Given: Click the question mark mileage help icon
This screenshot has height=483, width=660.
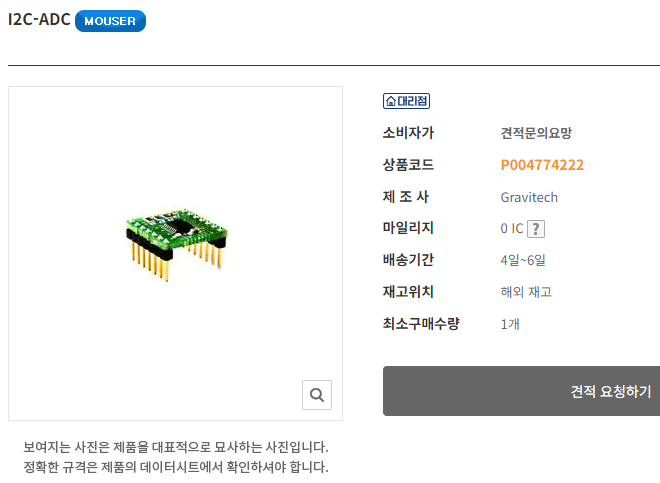Looking at the screenshot, I should tap(536, 229).
